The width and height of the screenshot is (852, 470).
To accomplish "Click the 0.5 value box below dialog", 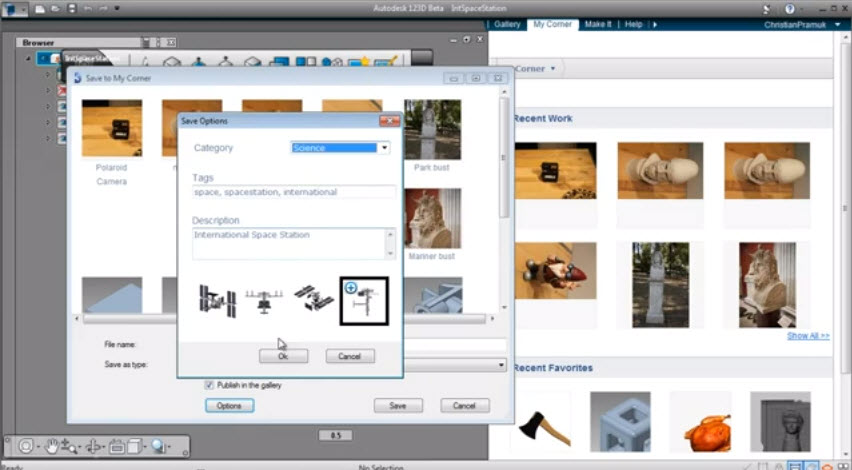I will tap(335, 435).
